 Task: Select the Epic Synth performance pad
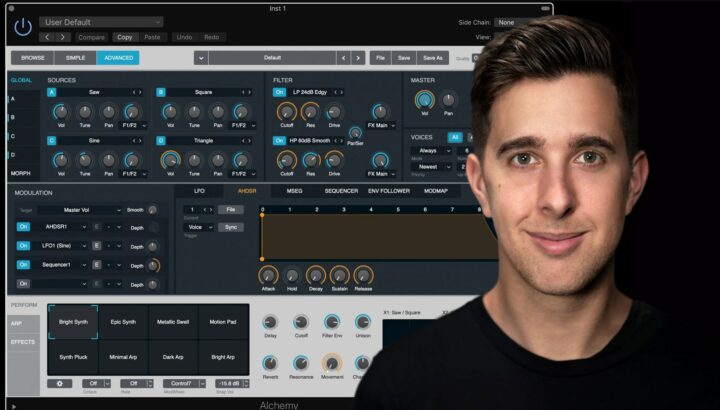click(123, 322)
